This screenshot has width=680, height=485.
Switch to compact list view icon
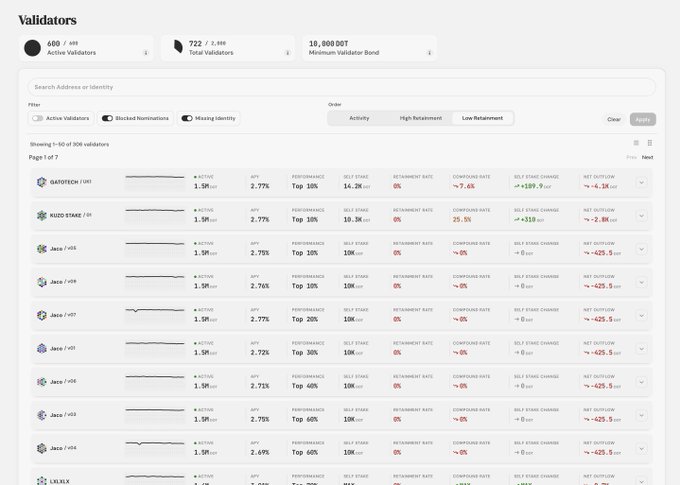(x=636, y=143)
